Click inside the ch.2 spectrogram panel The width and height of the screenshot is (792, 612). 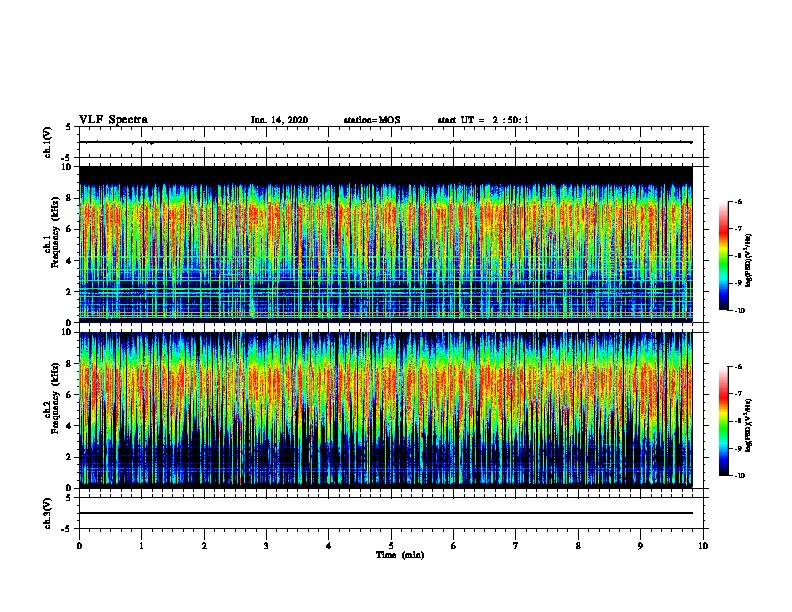[386, 410]
